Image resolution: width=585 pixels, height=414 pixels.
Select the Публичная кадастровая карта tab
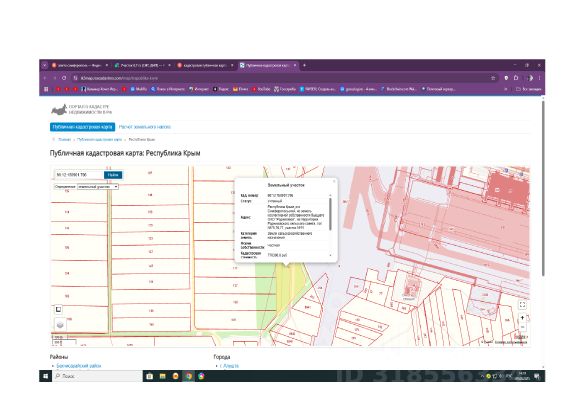tap(82, 127)
